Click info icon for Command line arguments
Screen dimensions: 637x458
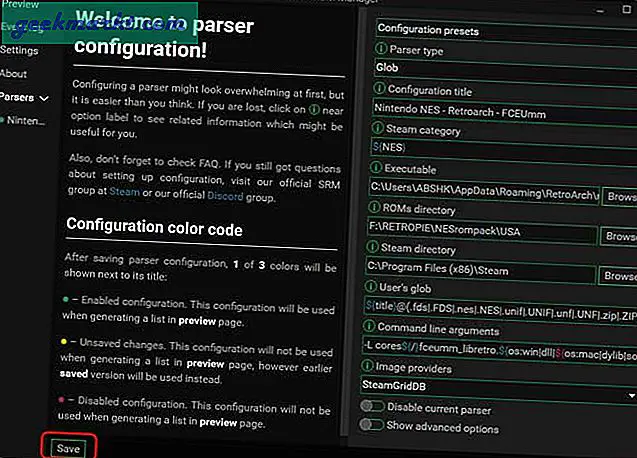coord(381,327)
